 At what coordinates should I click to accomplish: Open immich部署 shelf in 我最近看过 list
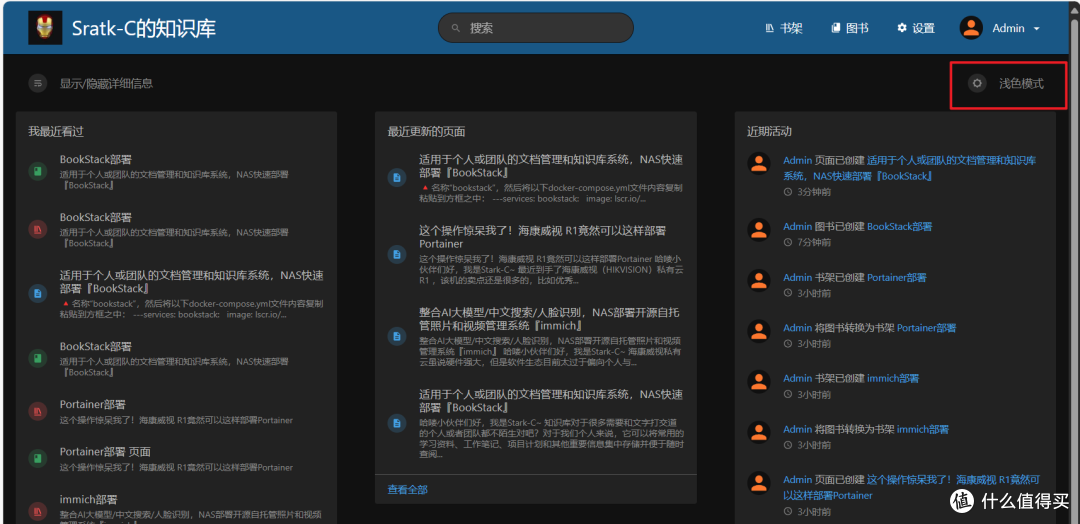click(x=87, y=499)
